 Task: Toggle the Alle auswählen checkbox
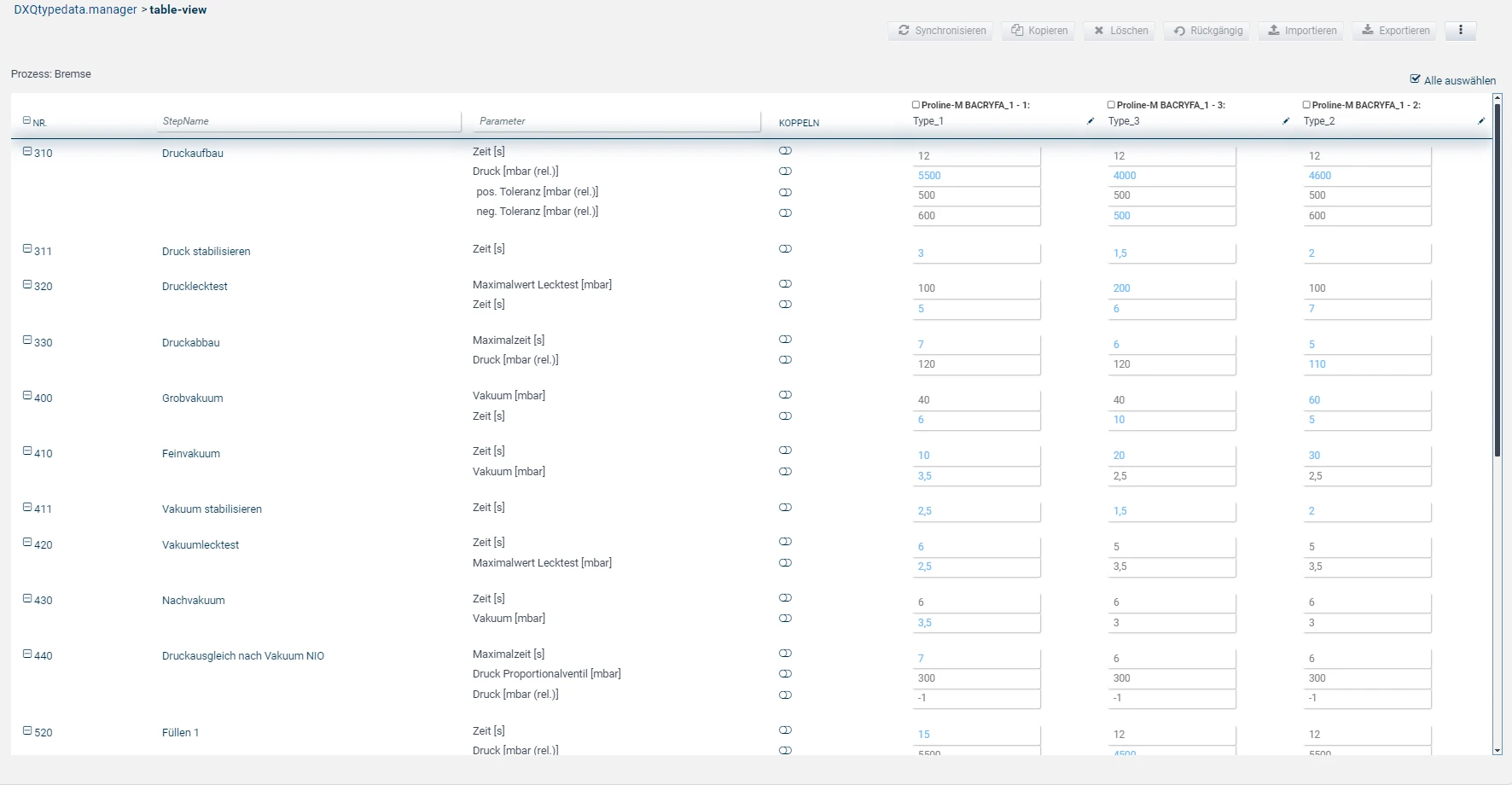(x=1416, y=79)
